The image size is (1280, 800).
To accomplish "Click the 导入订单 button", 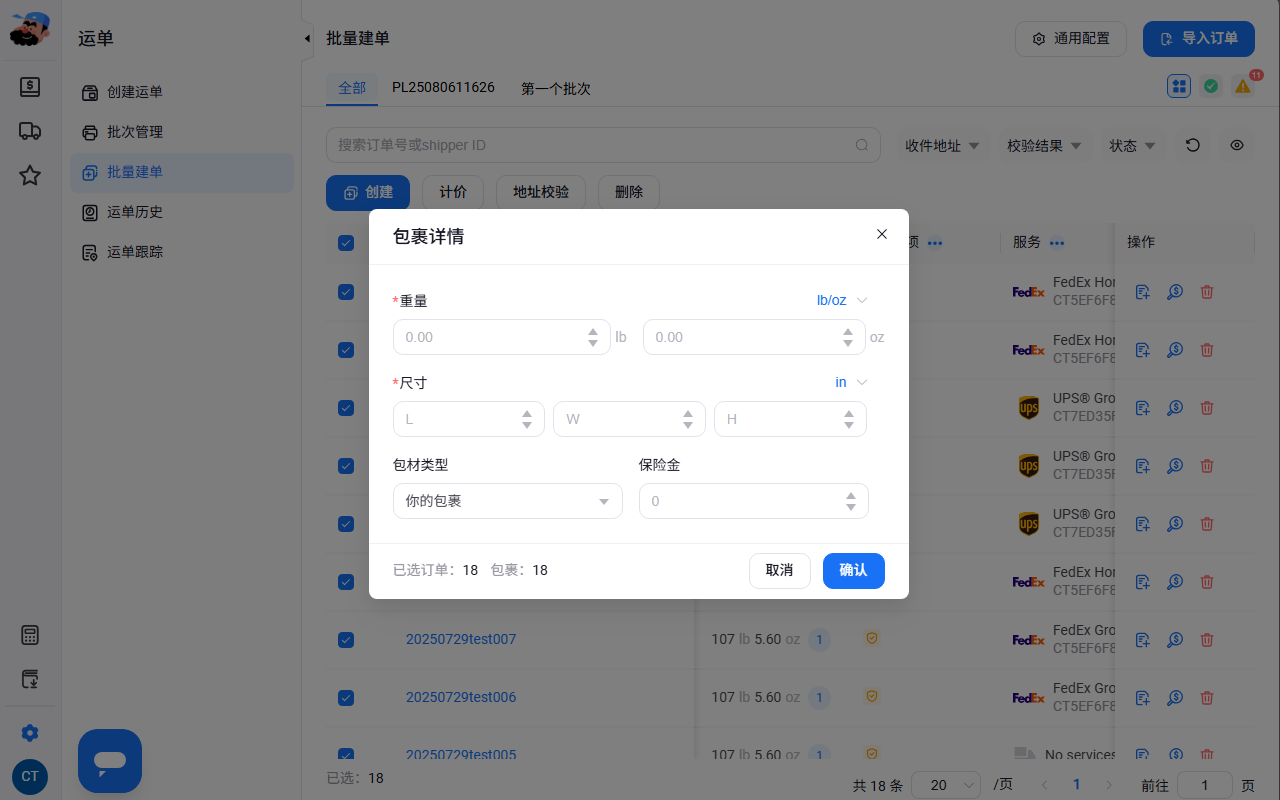I will (x=1199, y=39).
